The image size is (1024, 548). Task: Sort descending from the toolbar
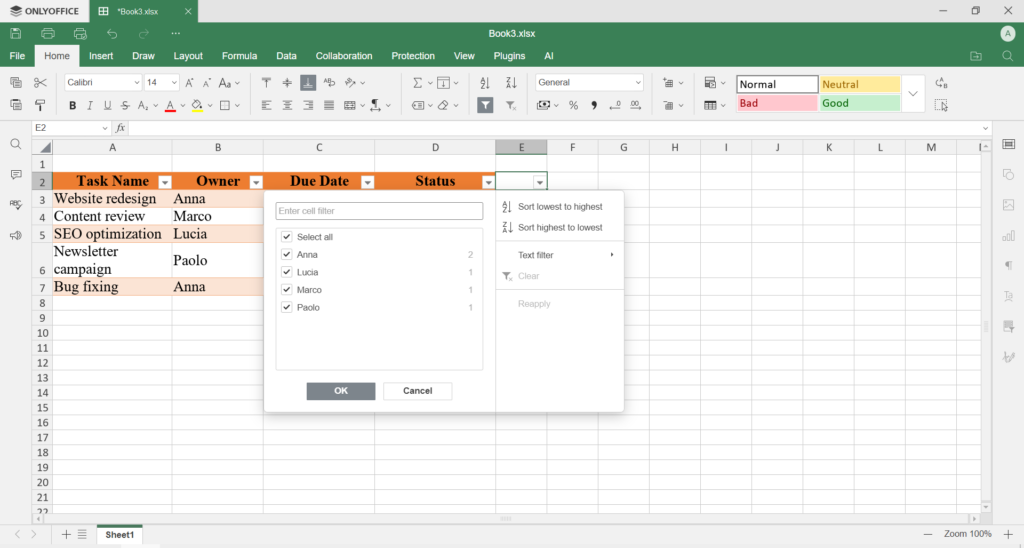(x=511, y=82)
